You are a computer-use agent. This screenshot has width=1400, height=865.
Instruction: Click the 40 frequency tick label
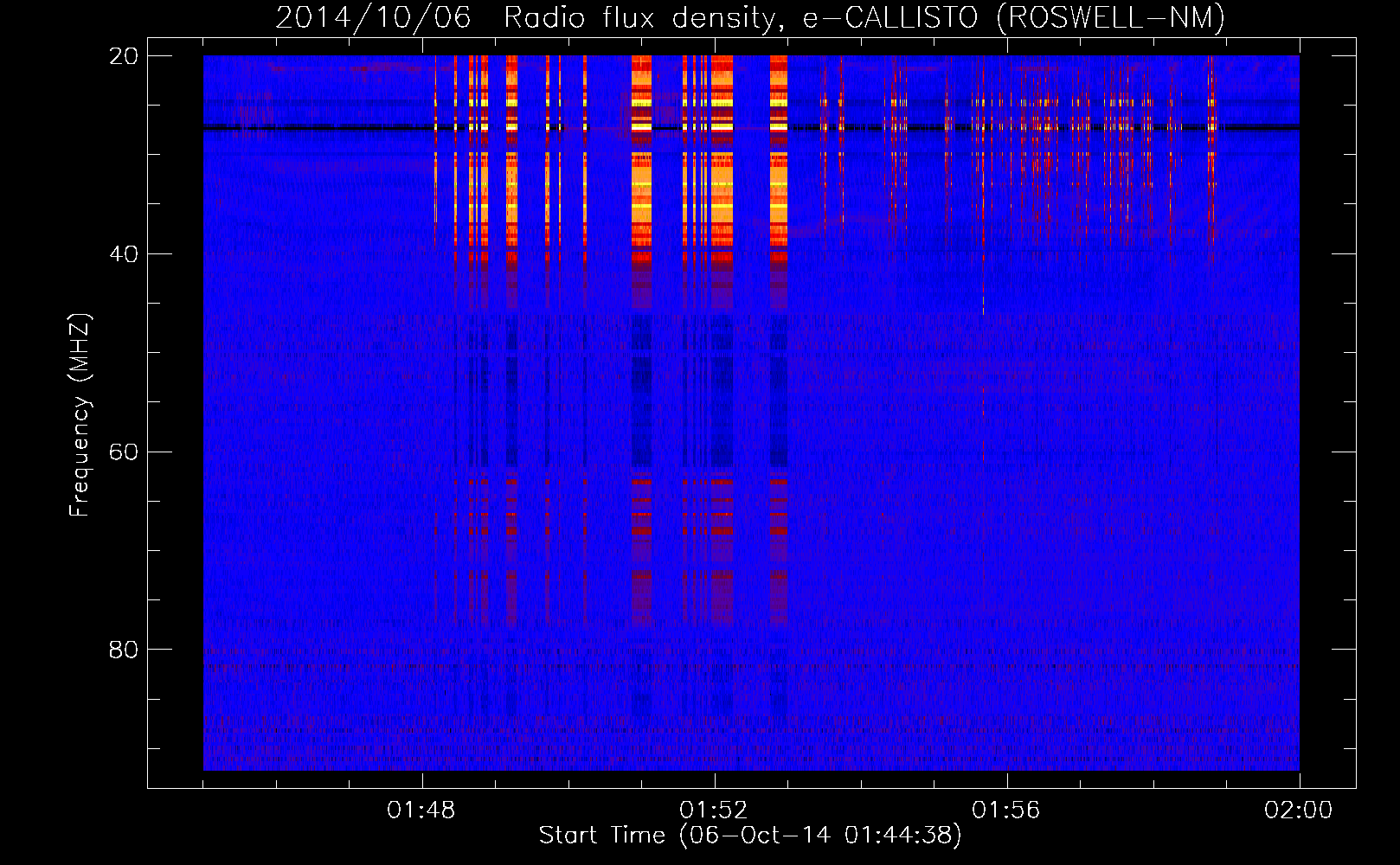(125, 254)
